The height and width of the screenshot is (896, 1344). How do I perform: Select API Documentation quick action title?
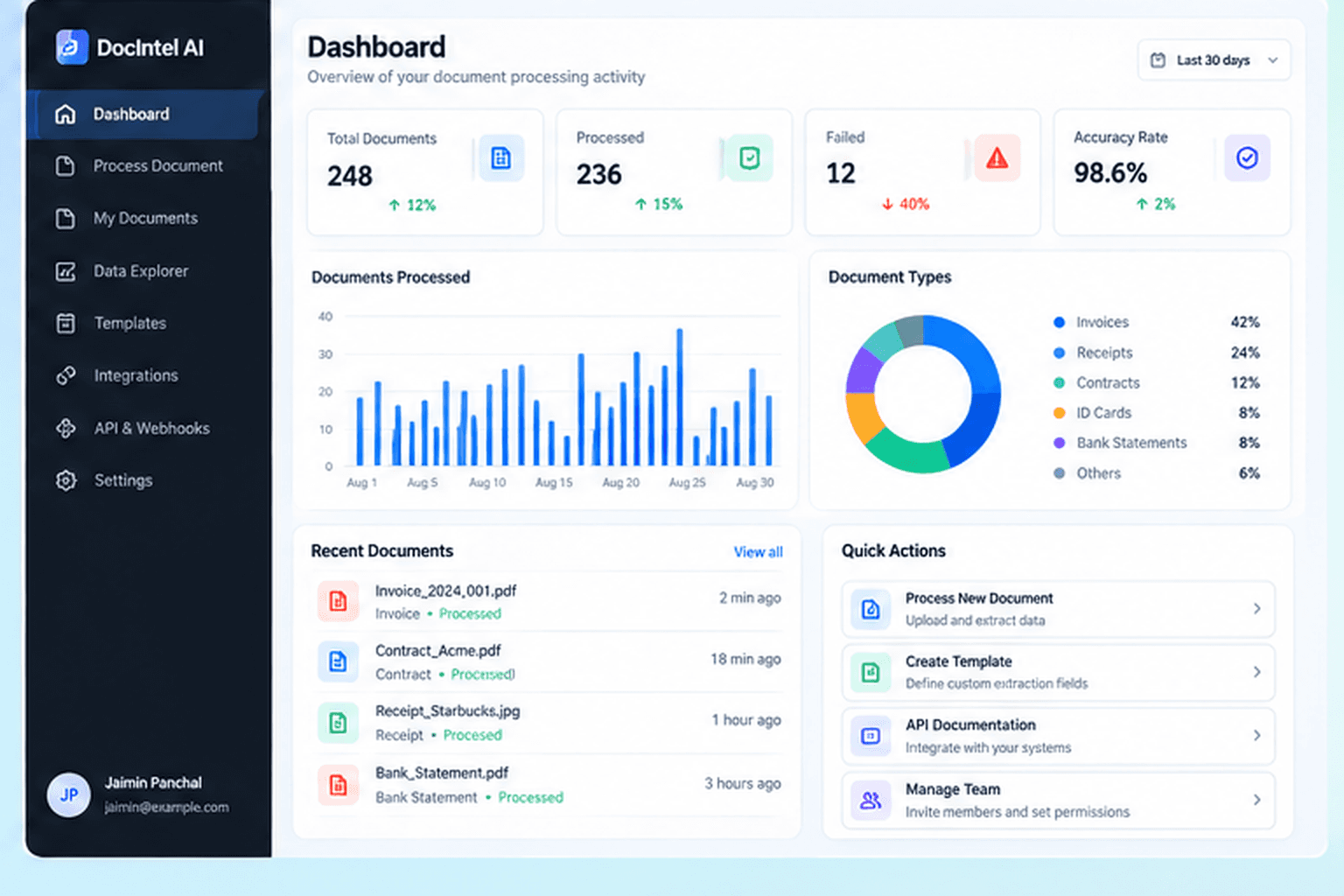click(970, 725)
